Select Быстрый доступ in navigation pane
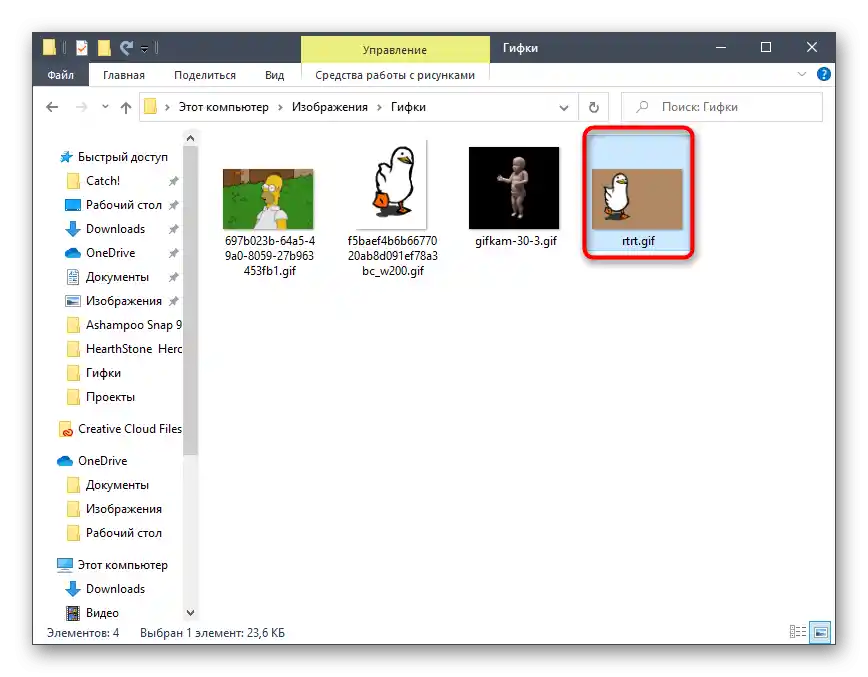Image resolution: width=868 pixels, height=677 pixels. (113, 157)
